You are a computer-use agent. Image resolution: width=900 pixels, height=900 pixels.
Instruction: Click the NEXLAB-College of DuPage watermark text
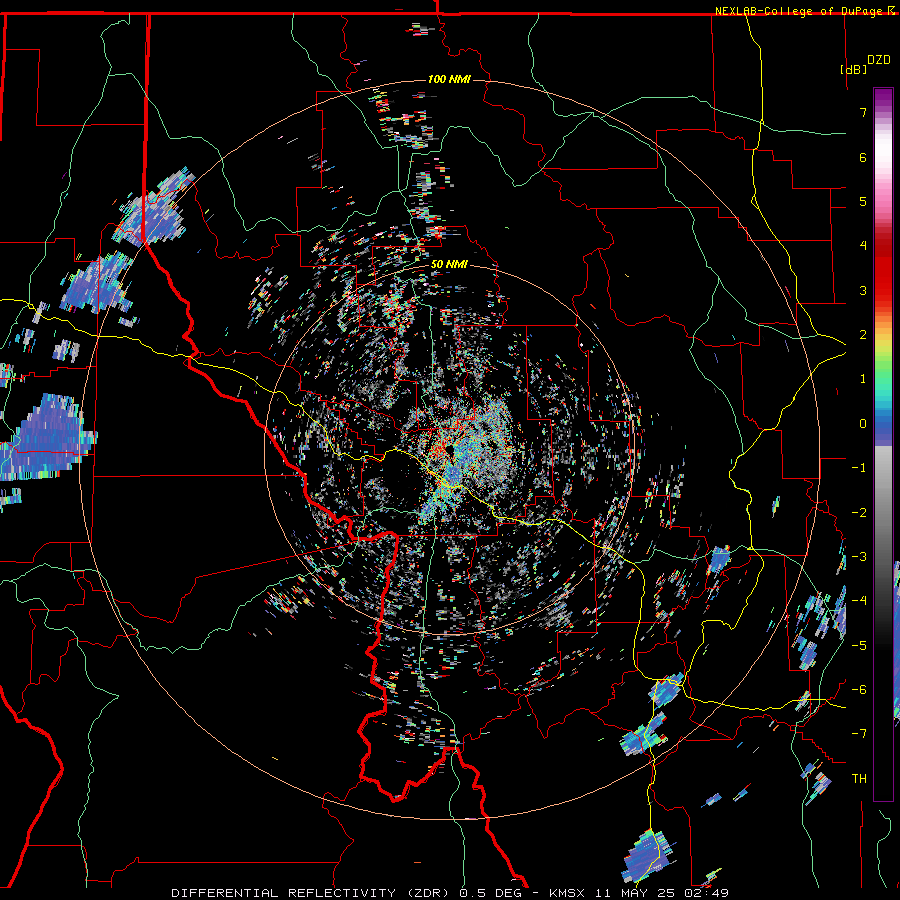pos(798,11)
